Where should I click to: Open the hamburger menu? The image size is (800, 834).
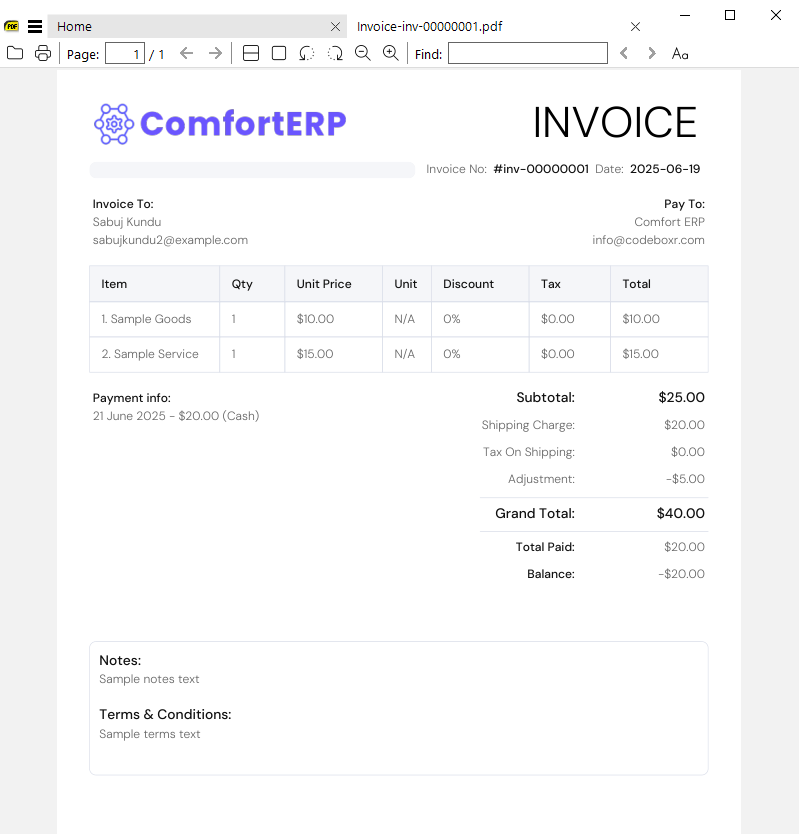(x=35, y=26)
